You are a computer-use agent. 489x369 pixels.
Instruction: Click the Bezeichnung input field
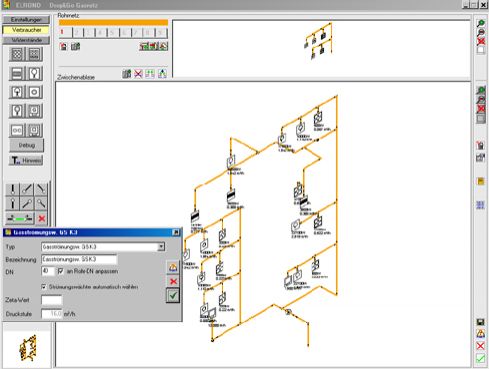click(x=79, y=259)
